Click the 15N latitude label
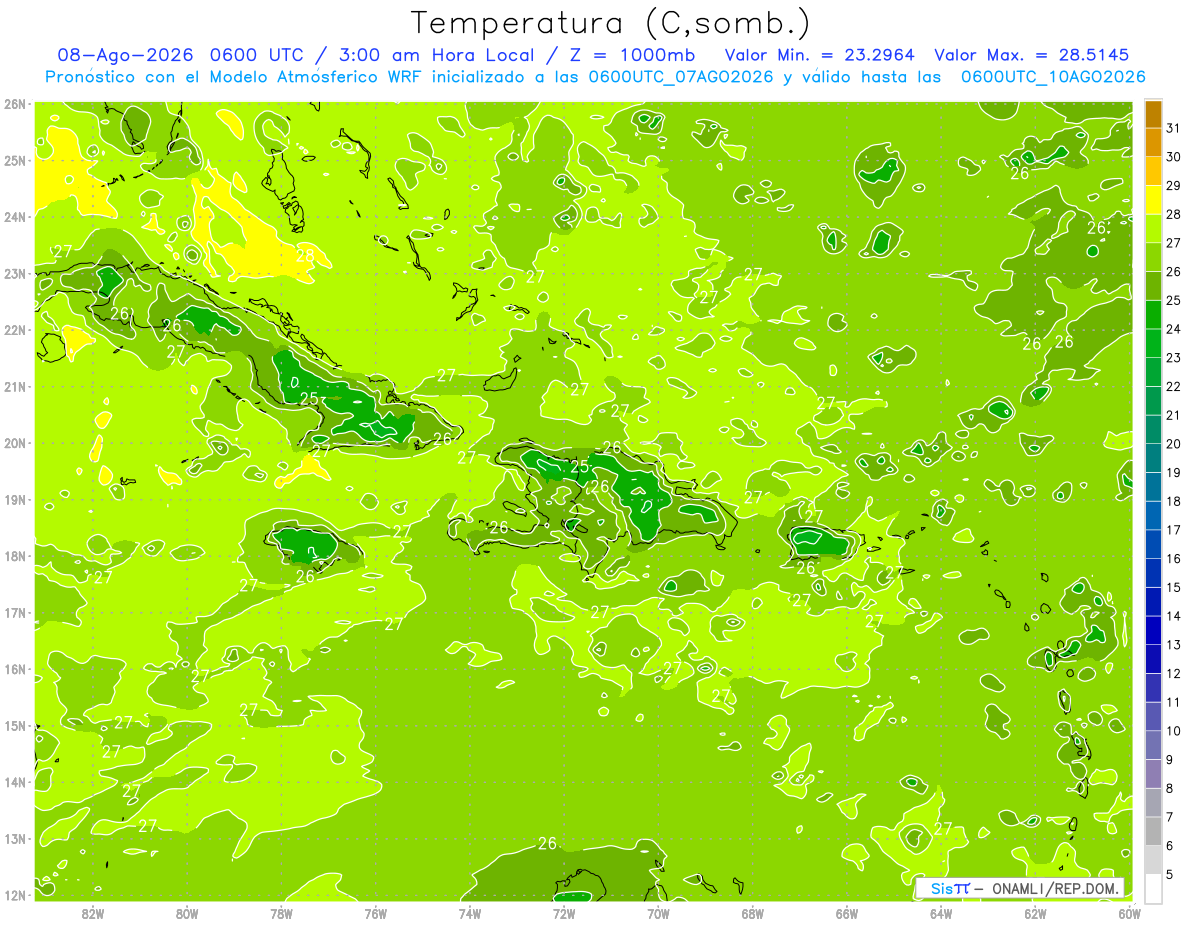Viewport: 1200px width, 927px height. tap(15, 725)
